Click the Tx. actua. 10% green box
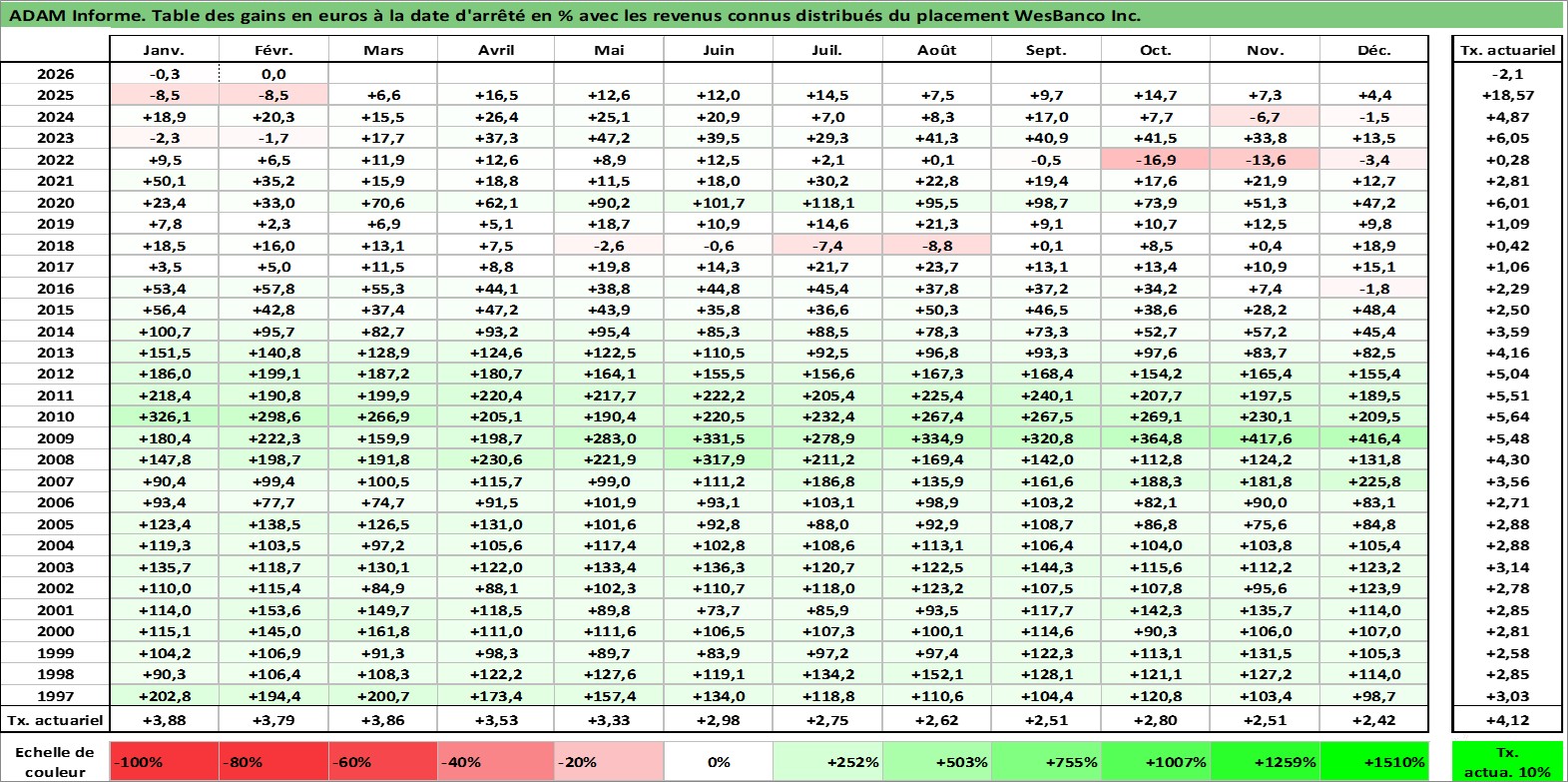 coord(1507,761)
